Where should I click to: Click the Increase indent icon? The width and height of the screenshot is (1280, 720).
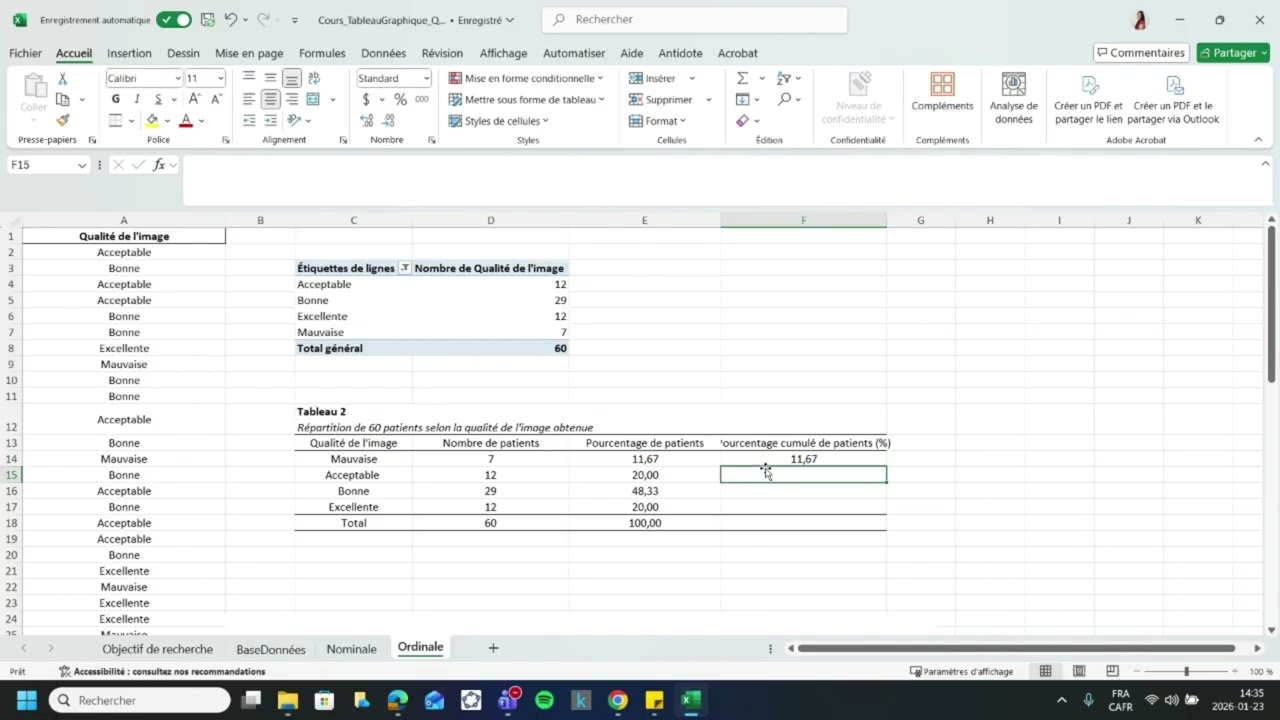pos(270,120)
